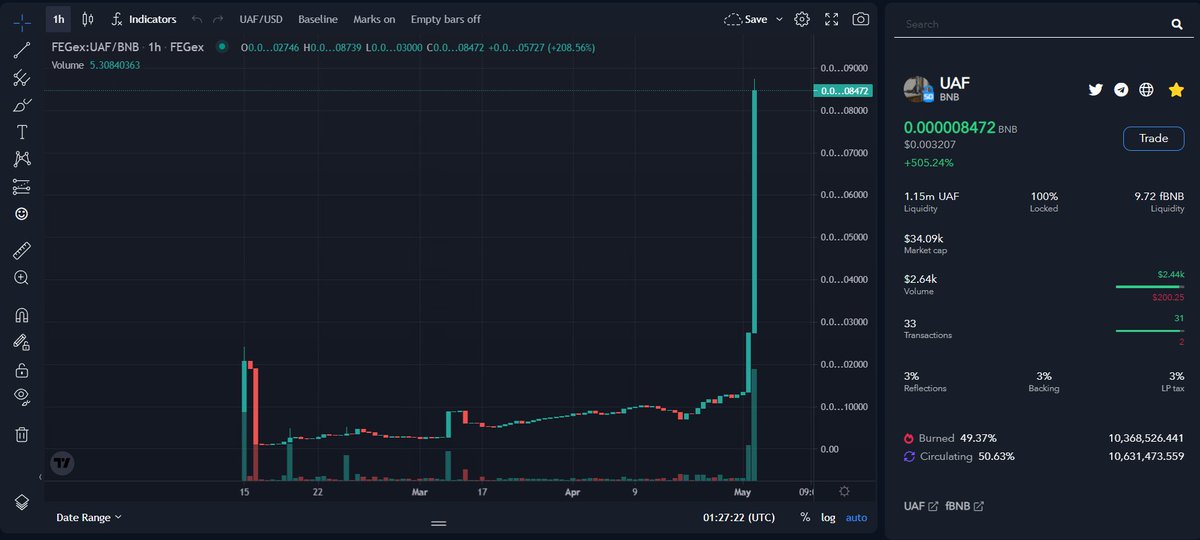Select the text annotation tool
Screen dimensions: 1200x540
click(x=21, y=132)
